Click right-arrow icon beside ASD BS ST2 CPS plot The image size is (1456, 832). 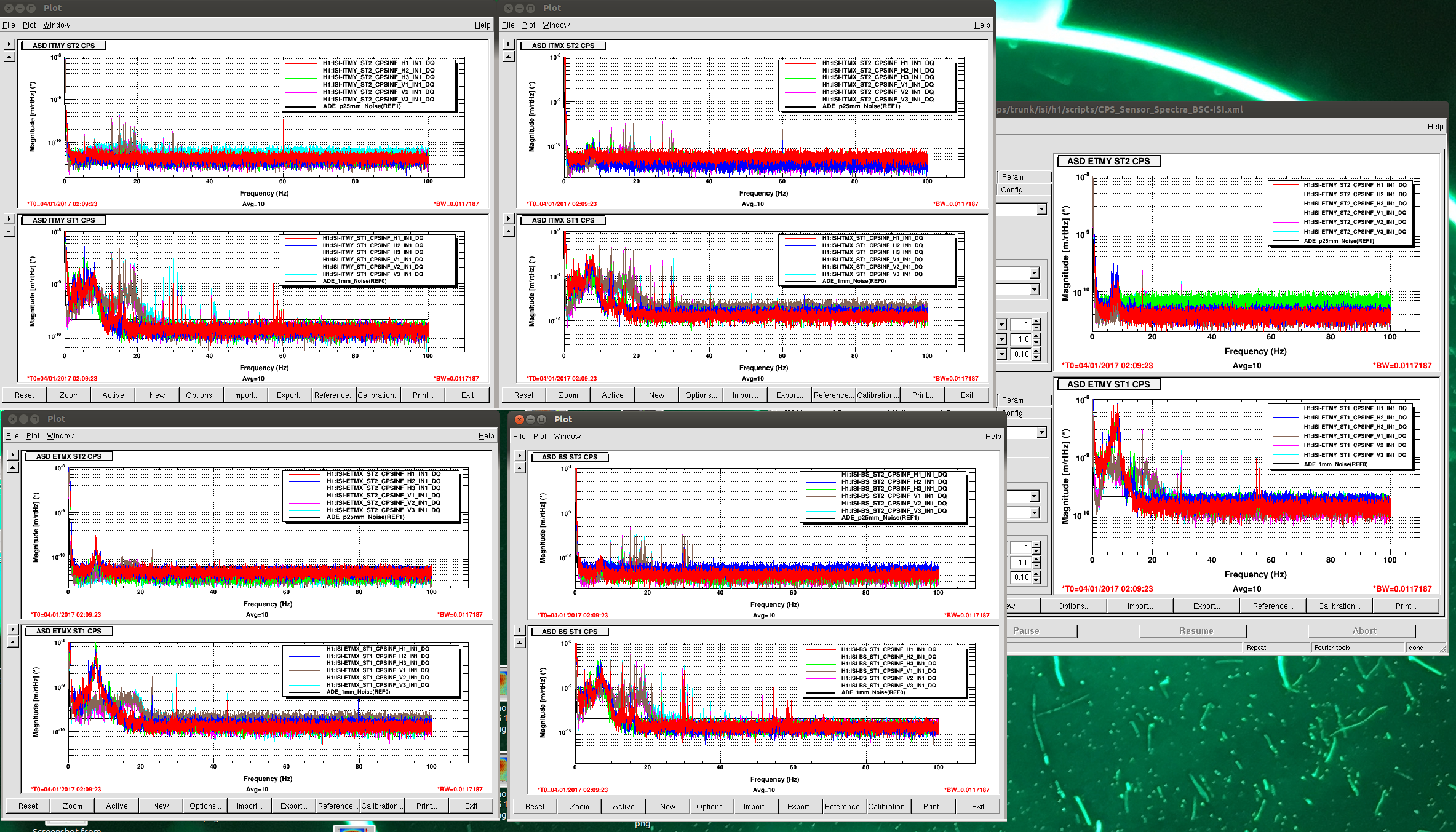(519, 456)
